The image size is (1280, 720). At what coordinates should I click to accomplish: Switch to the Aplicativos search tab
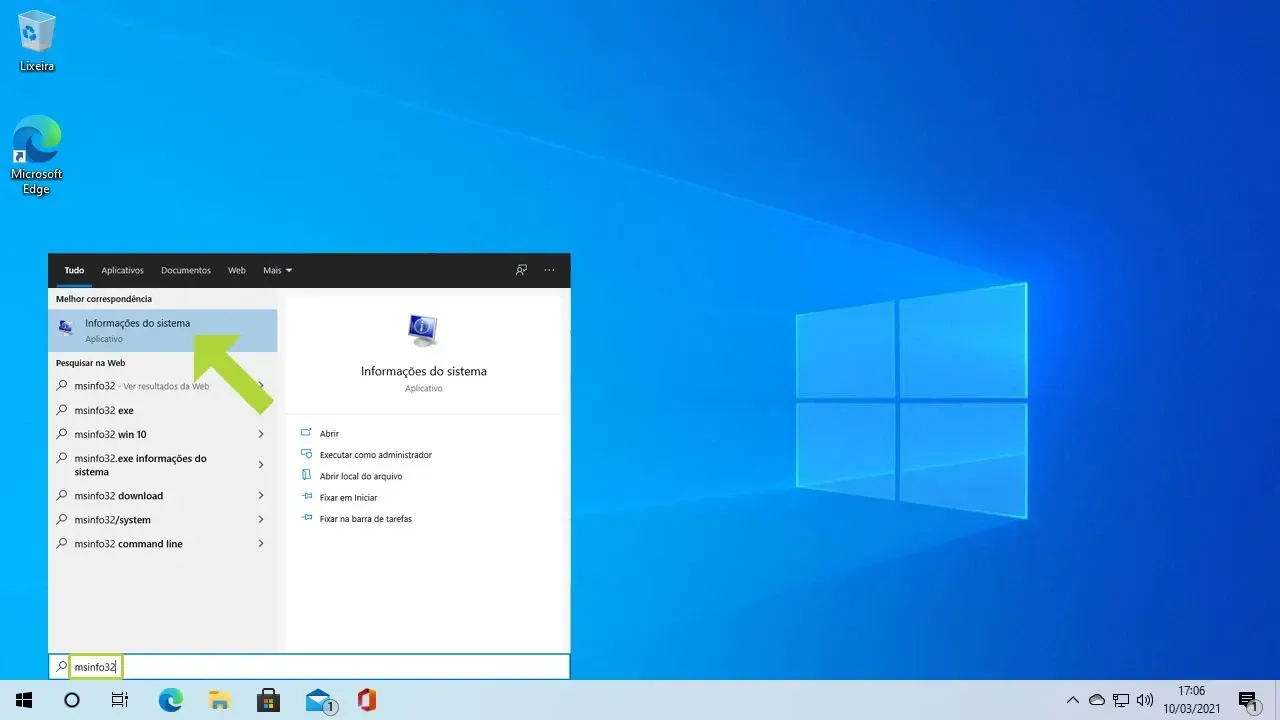[x=123, y=270]
